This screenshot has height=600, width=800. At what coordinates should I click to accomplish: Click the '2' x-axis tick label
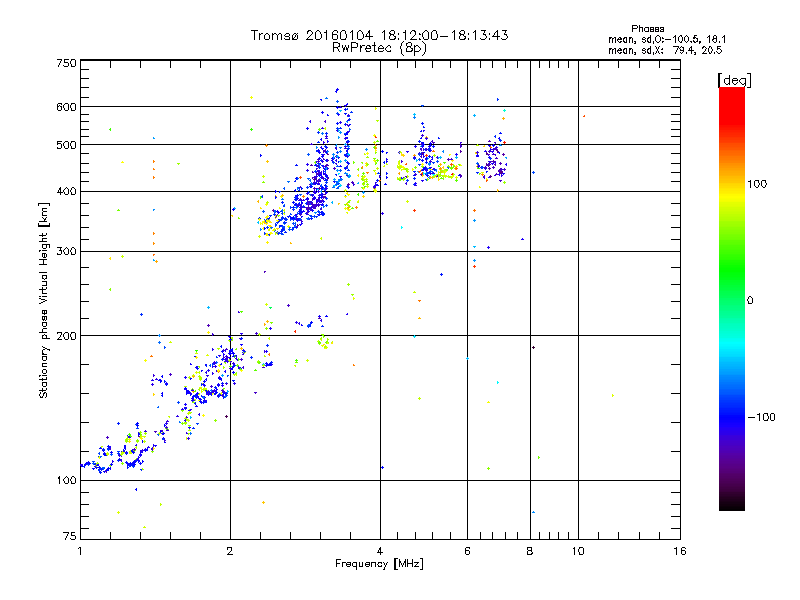pos(230,551)
